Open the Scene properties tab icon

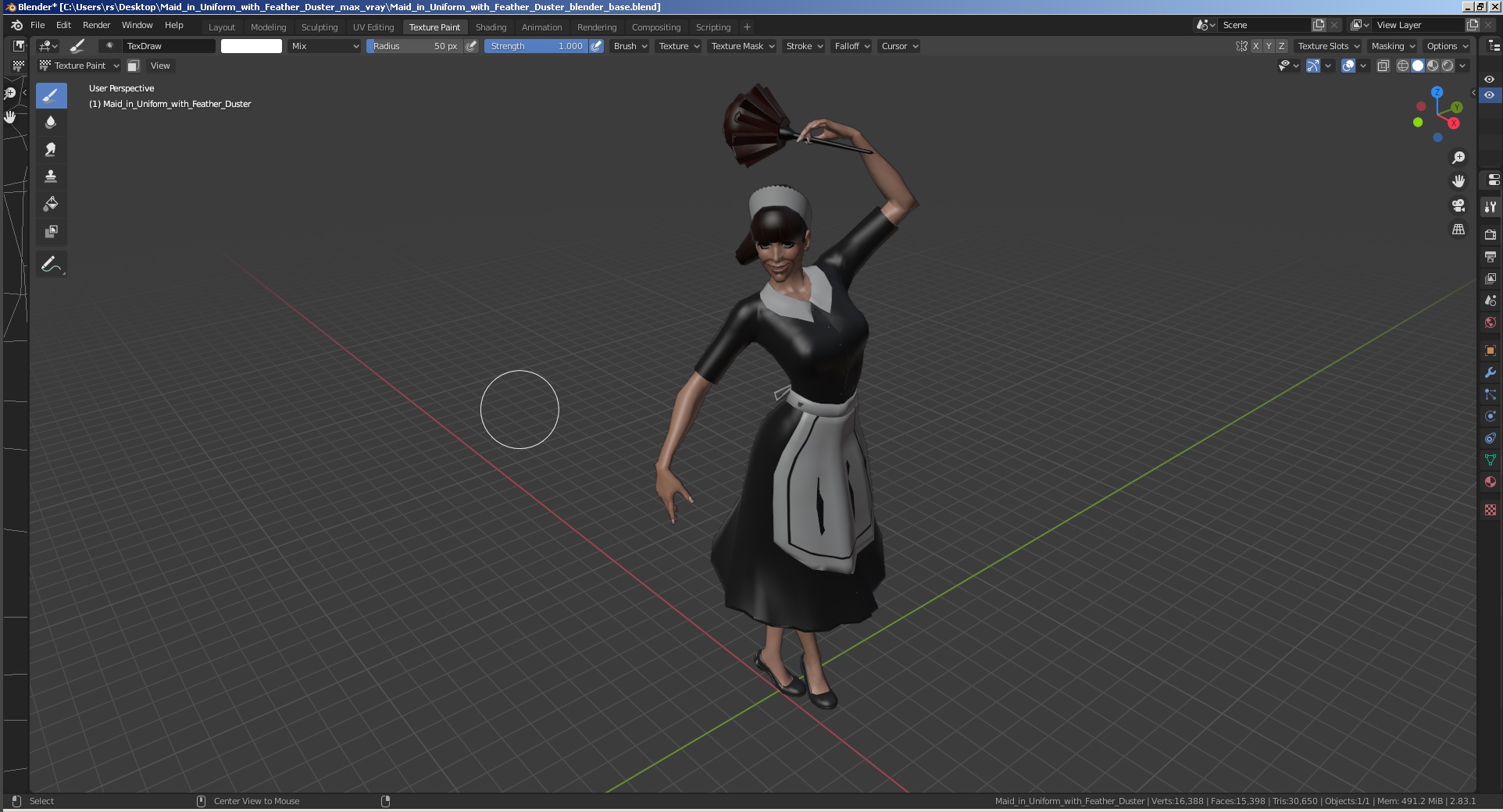point(1491,300)
